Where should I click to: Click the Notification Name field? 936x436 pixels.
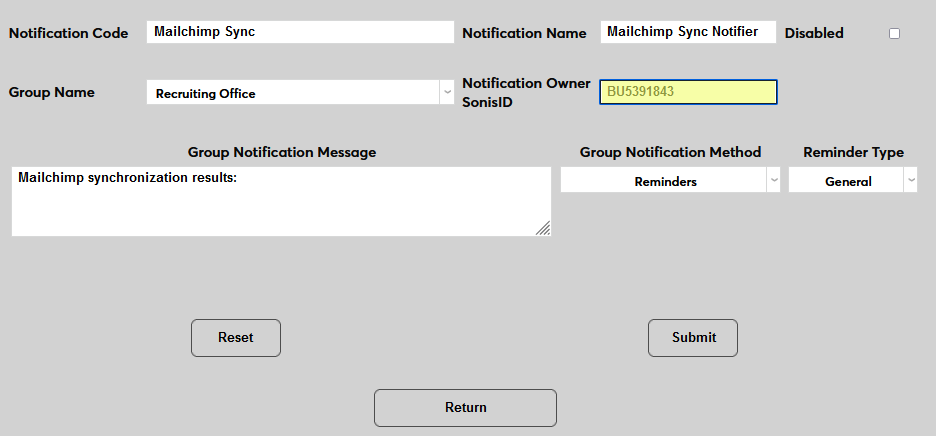click(x=688, y=32)
